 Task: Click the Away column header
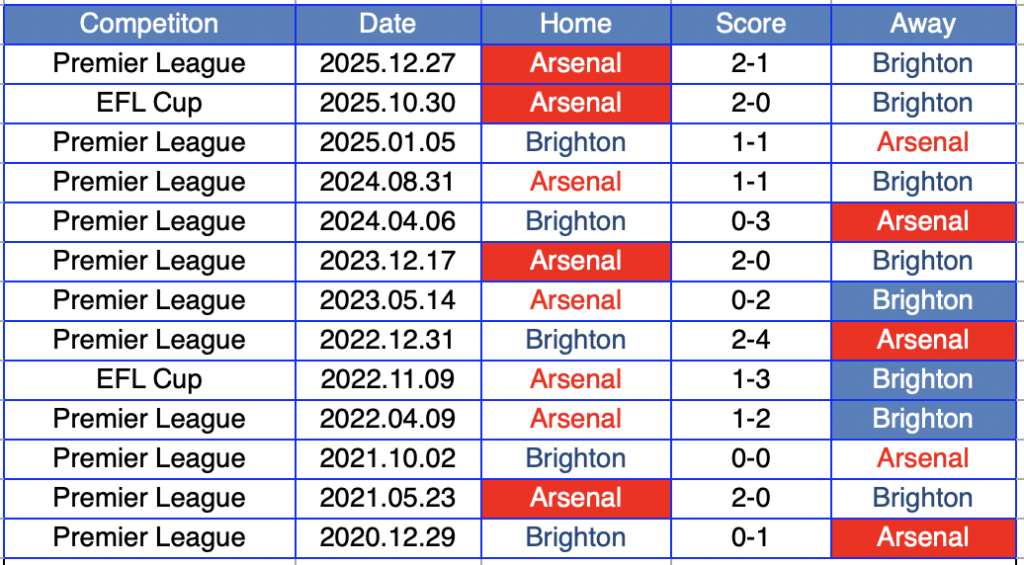(x=922, y=24)
